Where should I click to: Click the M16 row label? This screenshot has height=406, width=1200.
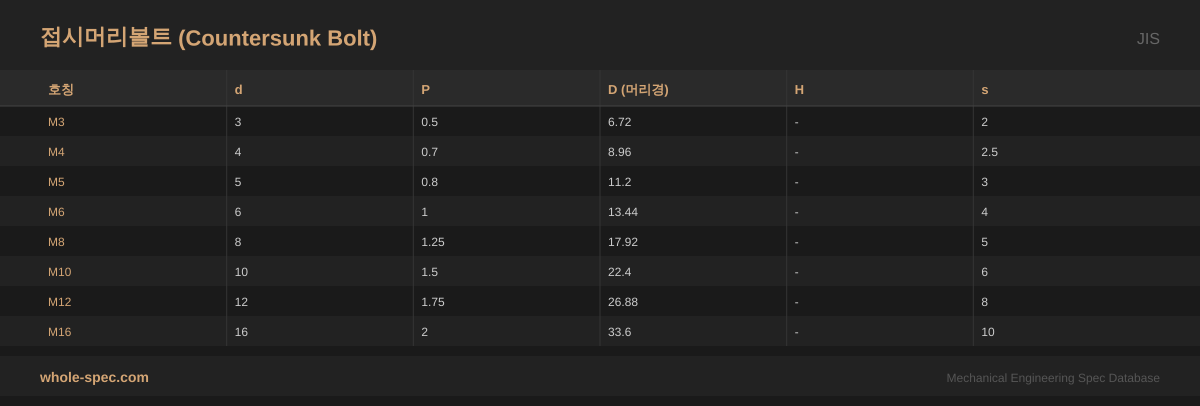point(59,332)
